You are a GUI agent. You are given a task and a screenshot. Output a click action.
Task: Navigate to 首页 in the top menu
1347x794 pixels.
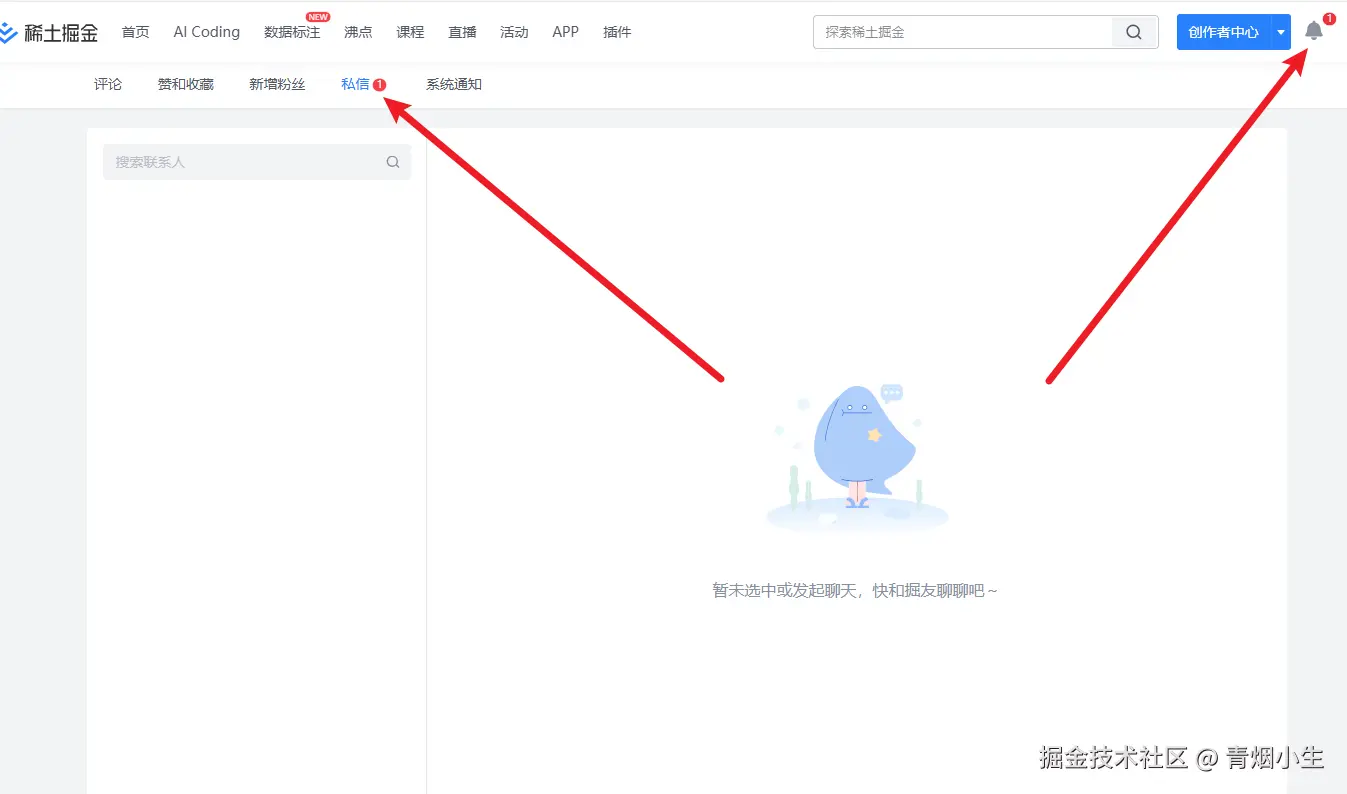point(135,31)
